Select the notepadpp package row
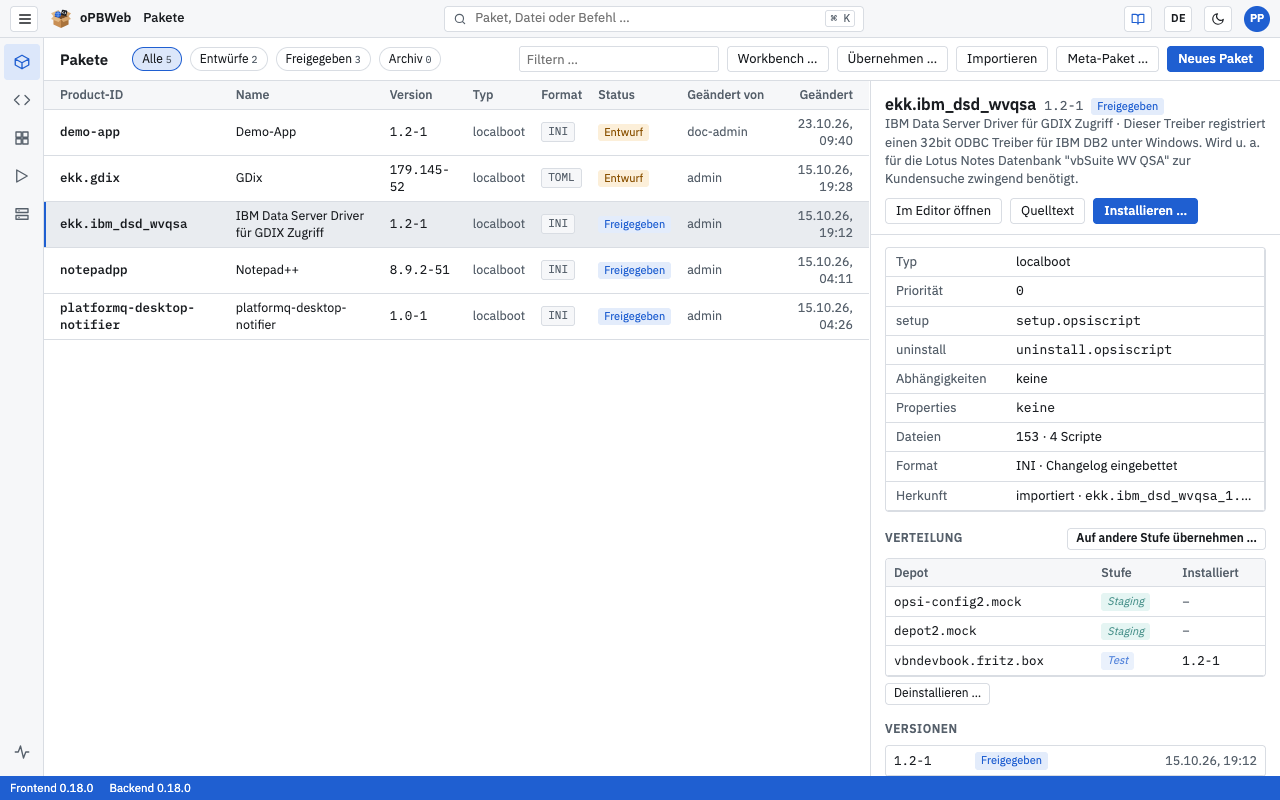 click(457, 270)
